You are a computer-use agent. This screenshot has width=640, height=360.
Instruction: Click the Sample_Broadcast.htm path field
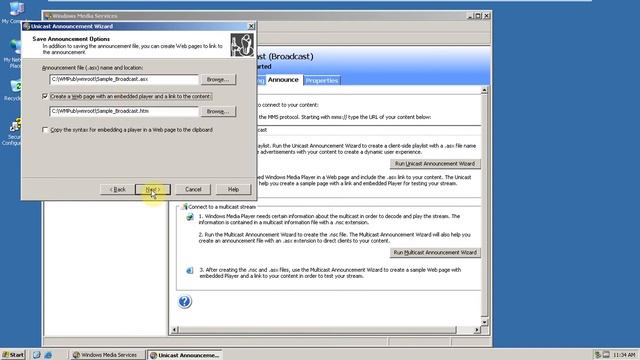tap(124, 111)
